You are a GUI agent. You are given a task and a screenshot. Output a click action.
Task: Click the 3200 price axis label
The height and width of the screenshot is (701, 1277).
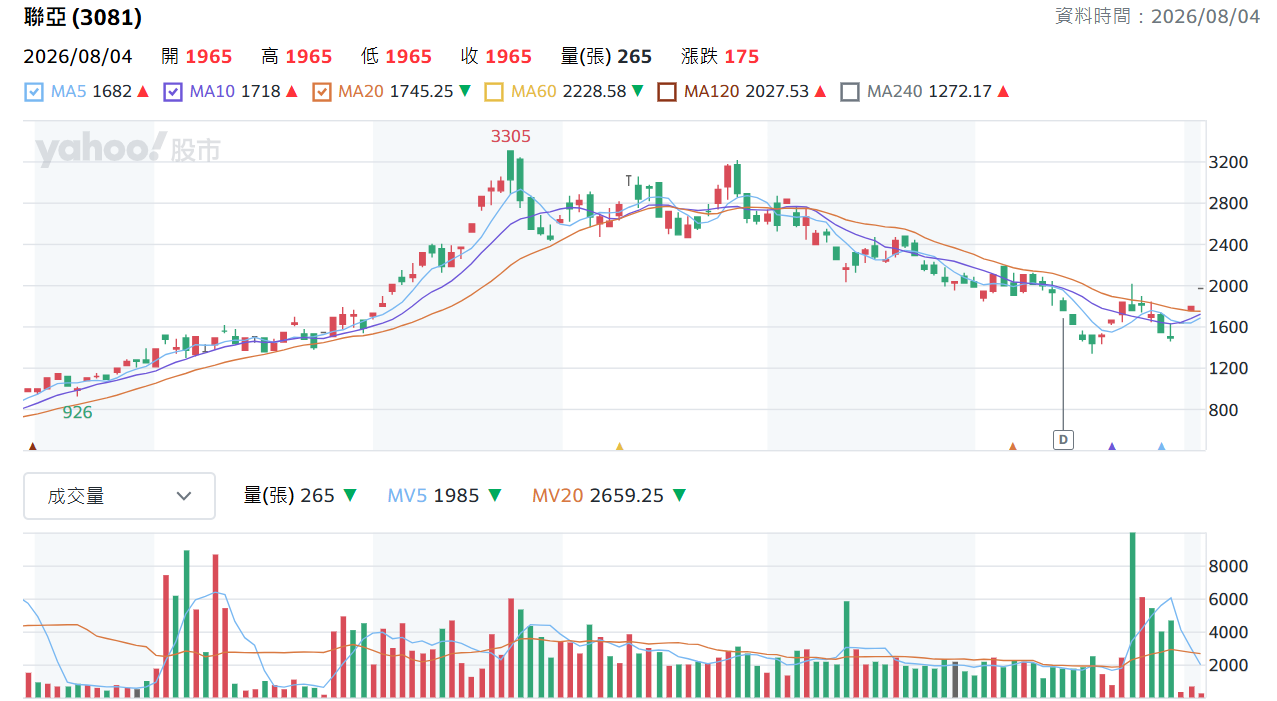1230,163
